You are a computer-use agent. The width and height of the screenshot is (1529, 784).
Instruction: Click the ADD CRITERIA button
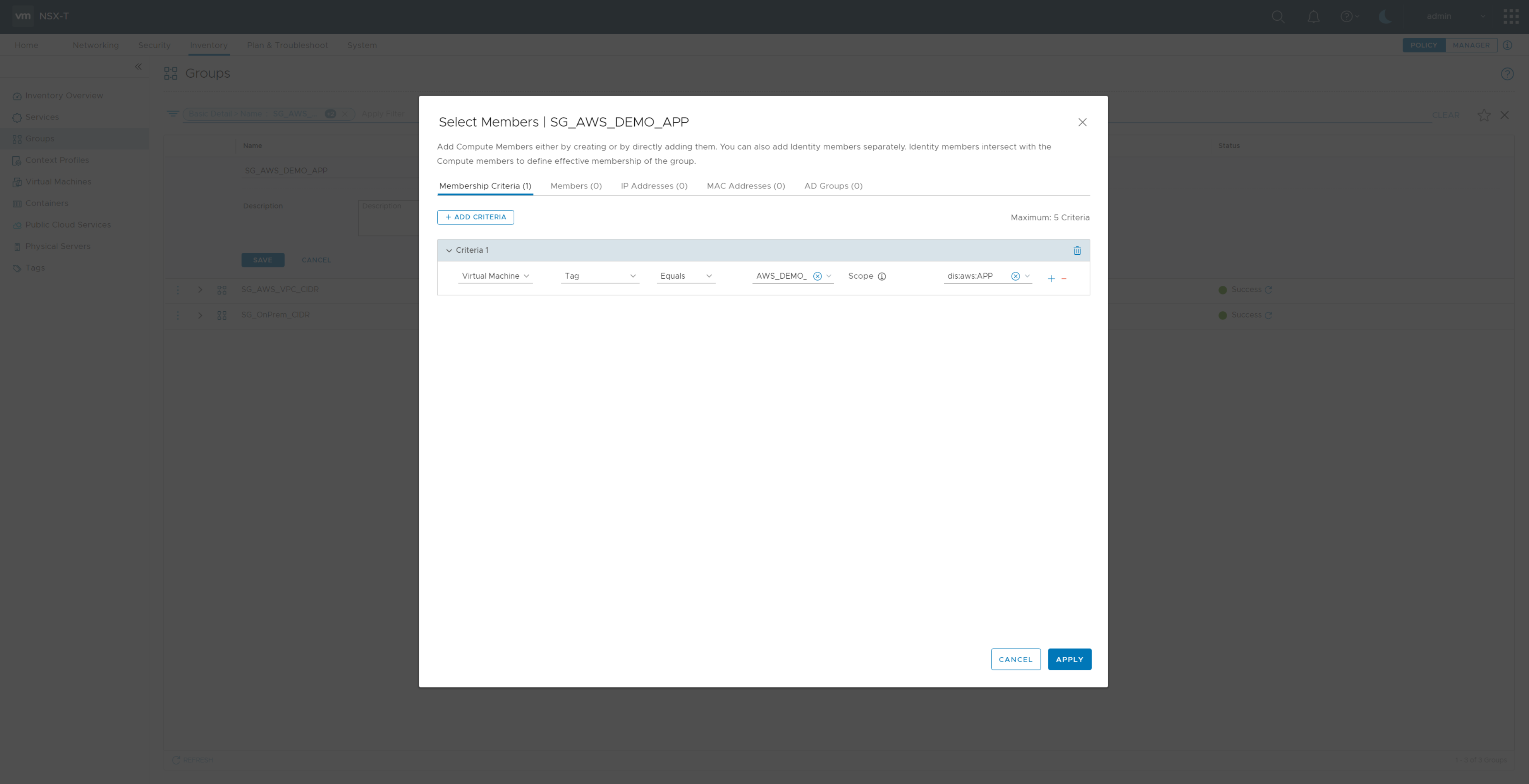(x=475, y=217)
